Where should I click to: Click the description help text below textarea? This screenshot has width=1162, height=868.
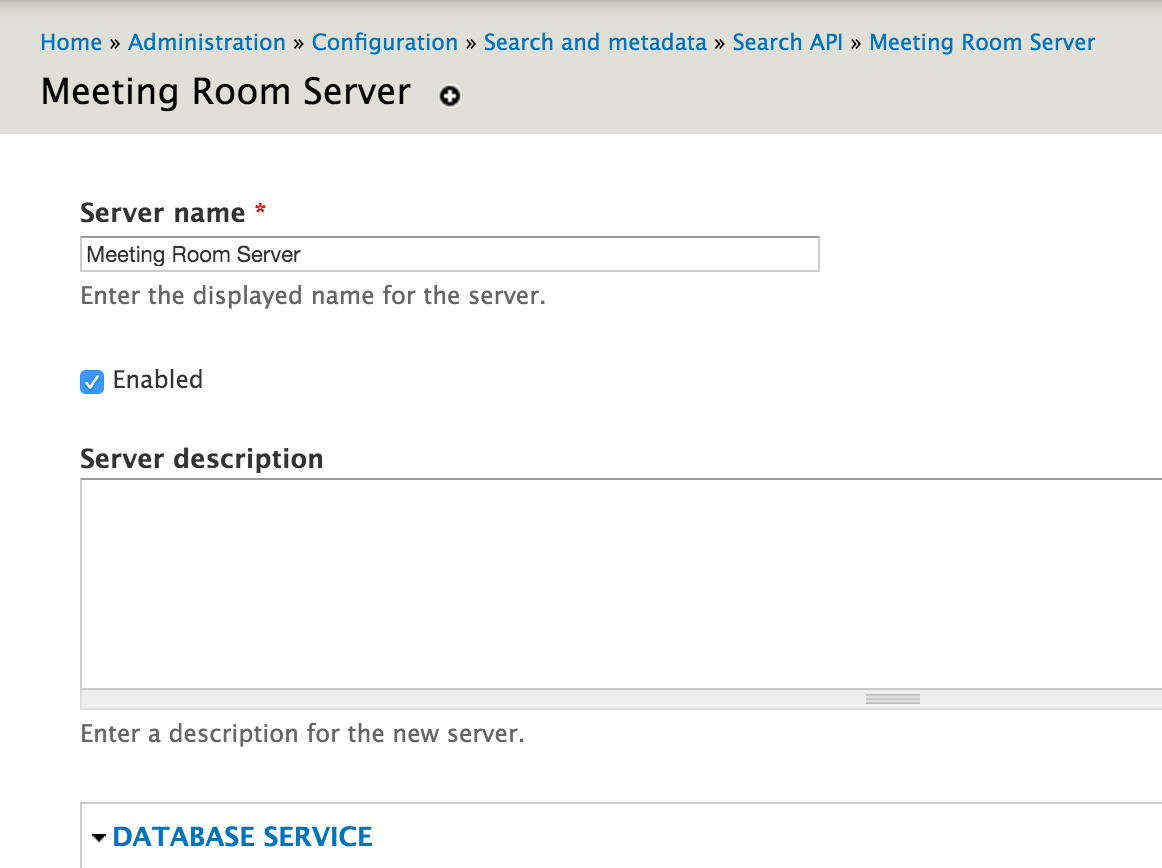pos(302,734)
